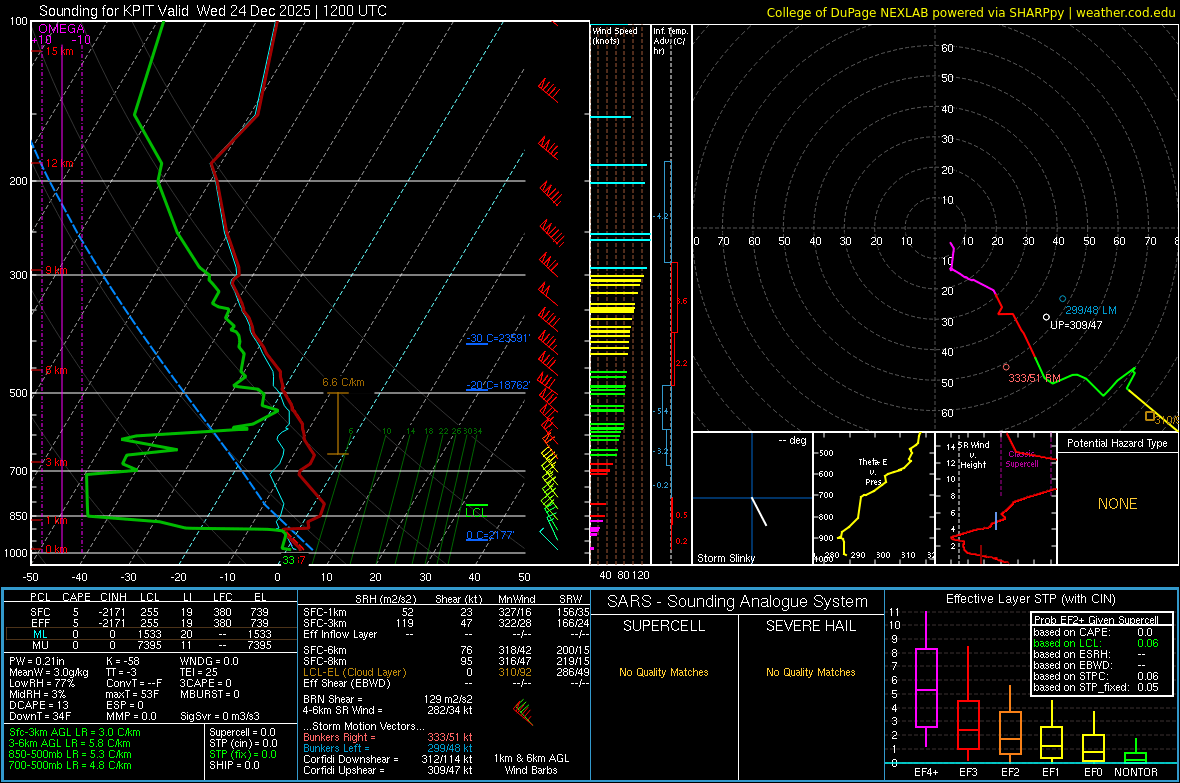Click the blue Bunkers Left circle on hodograph
Image resolution: width=1180 pixels, height=783 pixels.
pos(1063,299)
